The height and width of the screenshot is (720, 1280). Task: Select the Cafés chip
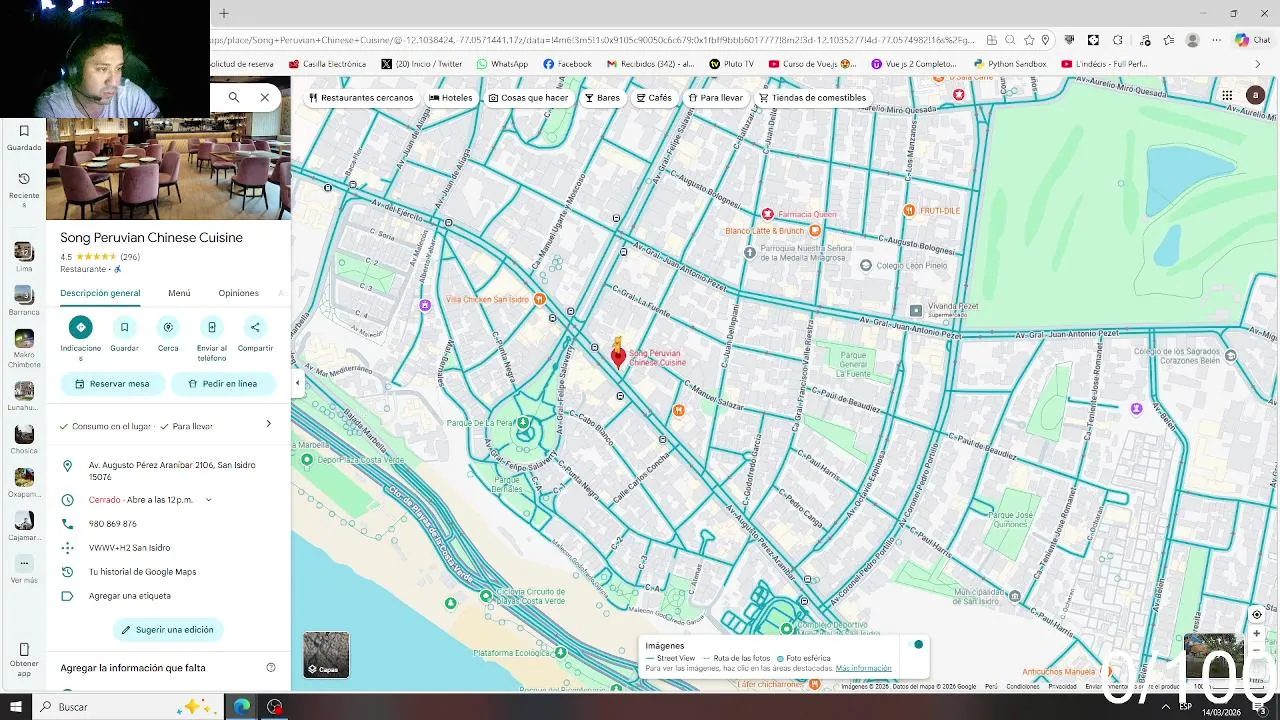tap(654, 98)
